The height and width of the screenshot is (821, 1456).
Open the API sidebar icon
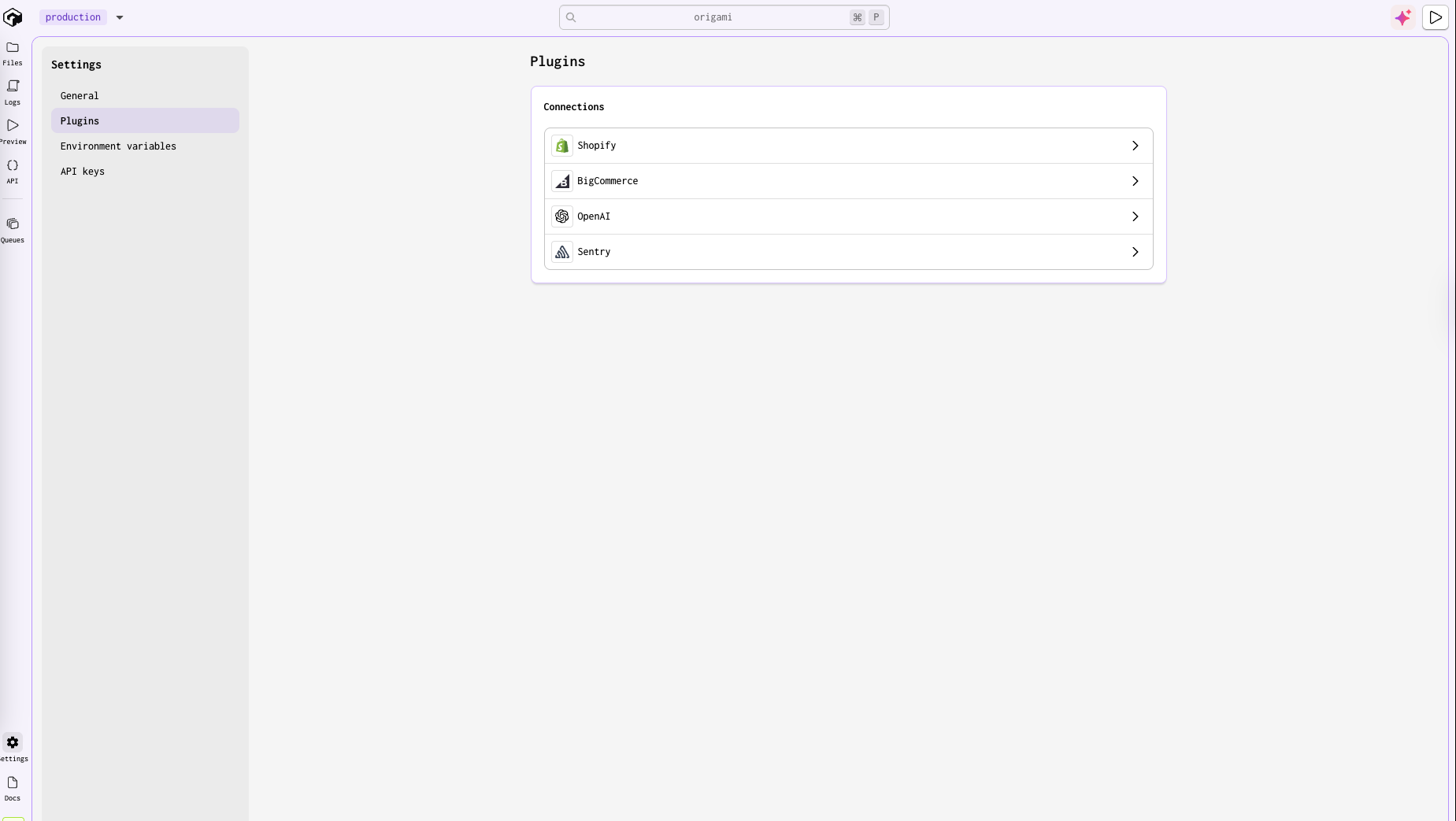pyautogui.click(x=13, y=165)
